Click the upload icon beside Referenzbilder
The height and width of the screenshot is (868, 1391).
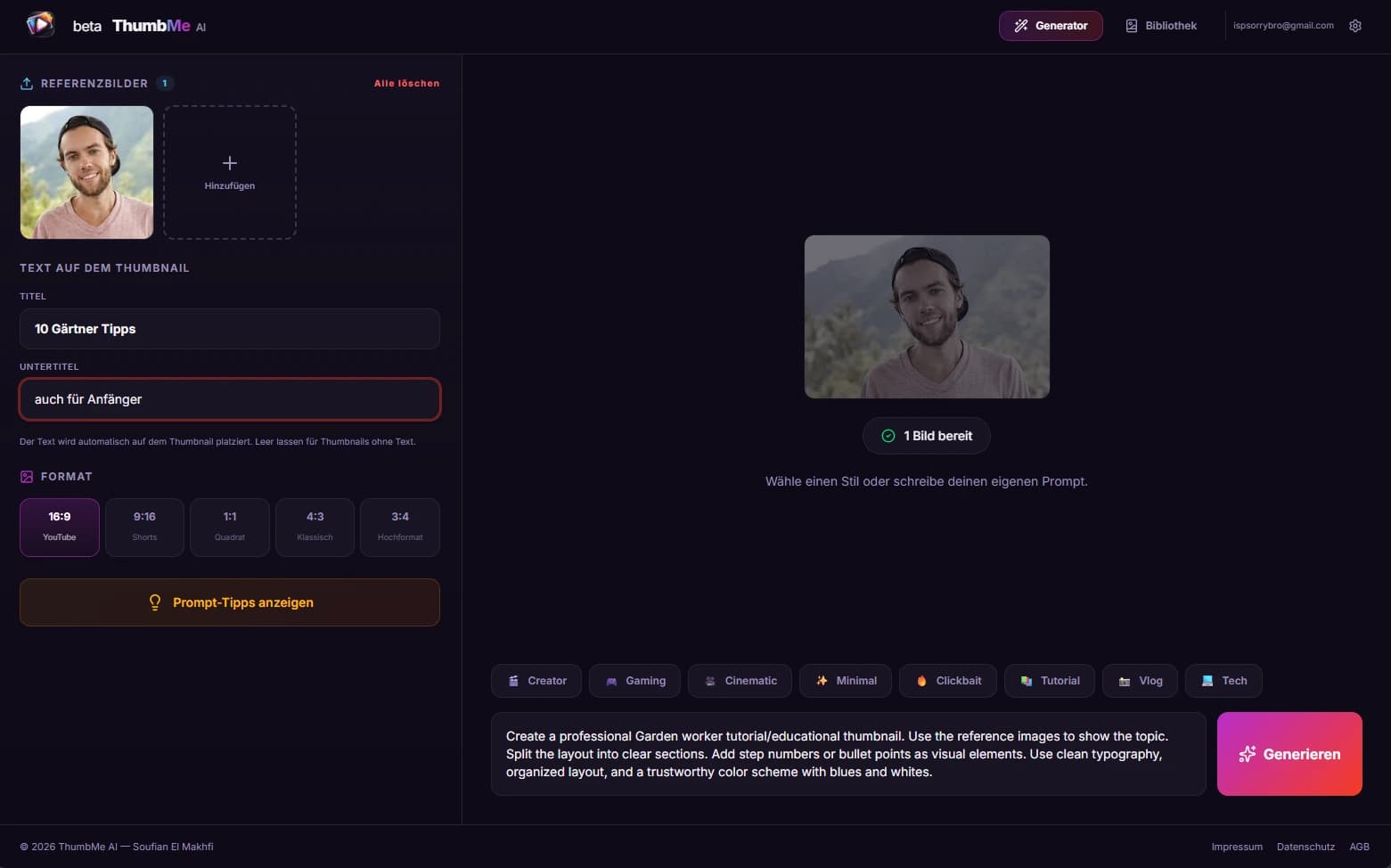26,83
